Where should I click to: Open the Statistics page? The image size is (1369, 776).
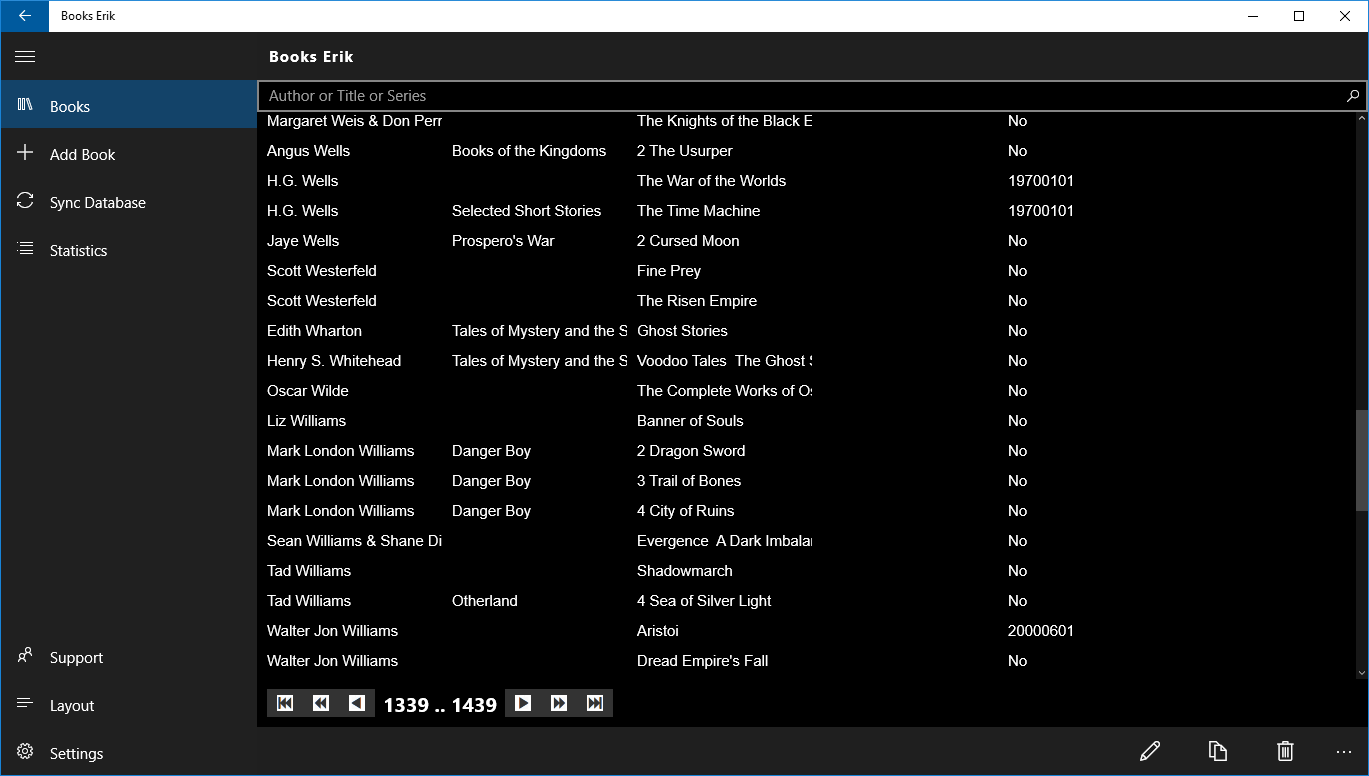(129, 249)
